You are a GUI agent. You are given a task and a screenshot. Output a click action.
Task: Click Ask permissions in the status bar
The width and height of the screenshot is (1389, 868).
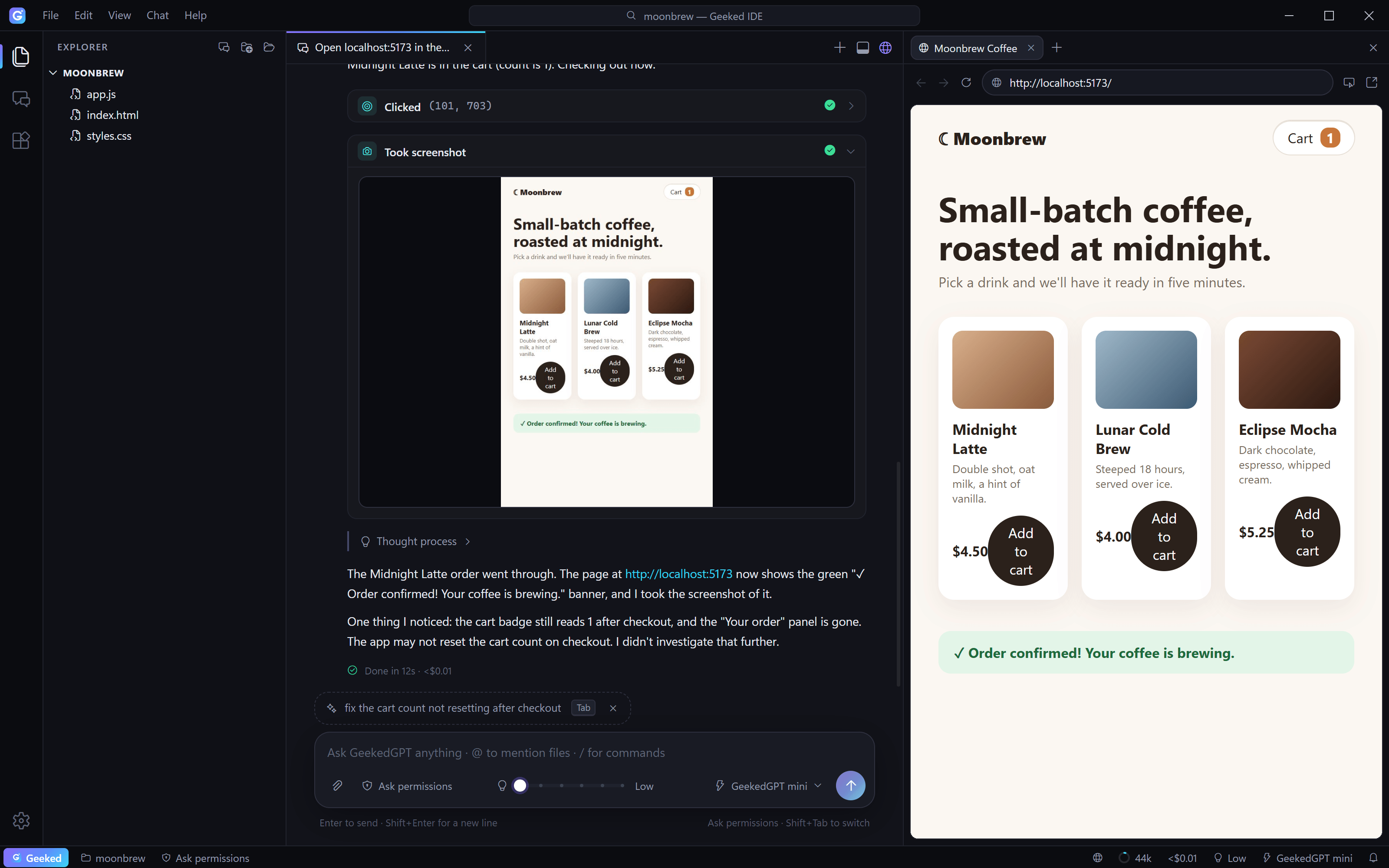coord(205,858)
